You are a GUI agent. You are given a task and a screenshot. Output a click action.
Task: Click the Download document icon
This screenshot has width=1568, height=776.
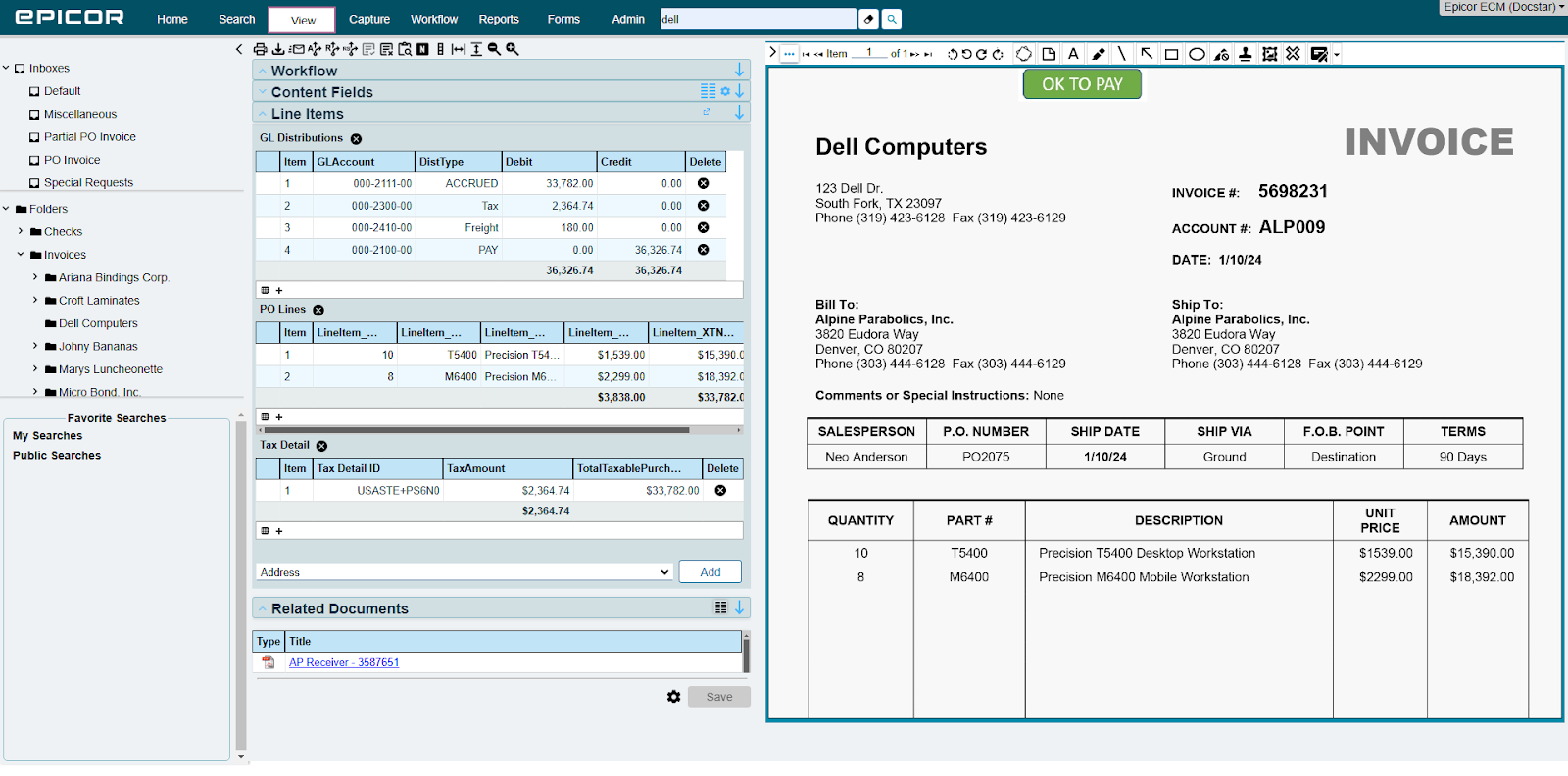(x=278, y=49)
